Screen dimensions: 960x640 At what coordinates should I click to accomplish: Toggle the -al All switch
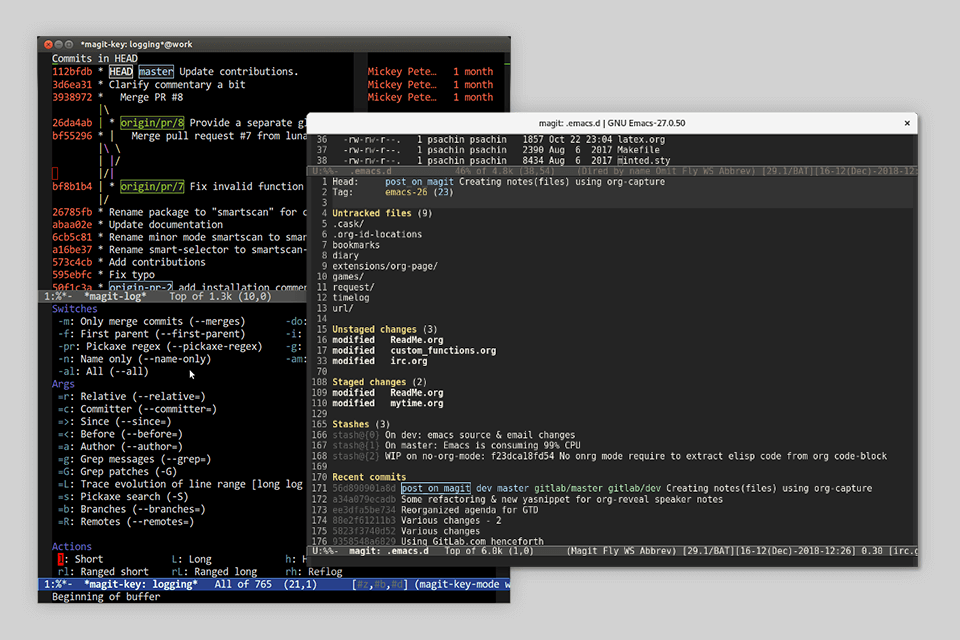[x=103, y=371]
